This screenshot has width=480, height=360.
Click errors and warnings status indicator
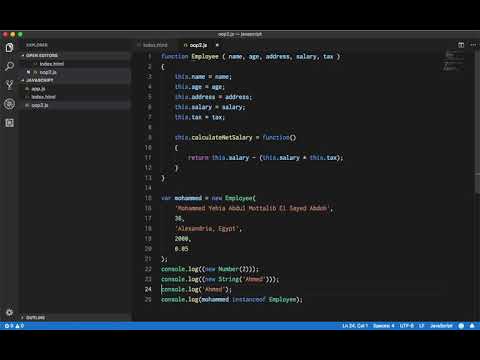14,326
